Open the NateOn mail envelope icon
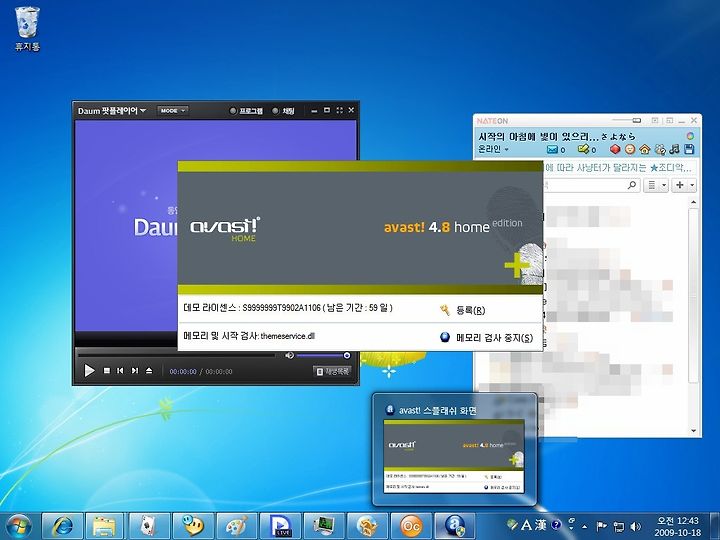This screenshot has width=720, height=540. pyautogui.click(x=552, y=149)
